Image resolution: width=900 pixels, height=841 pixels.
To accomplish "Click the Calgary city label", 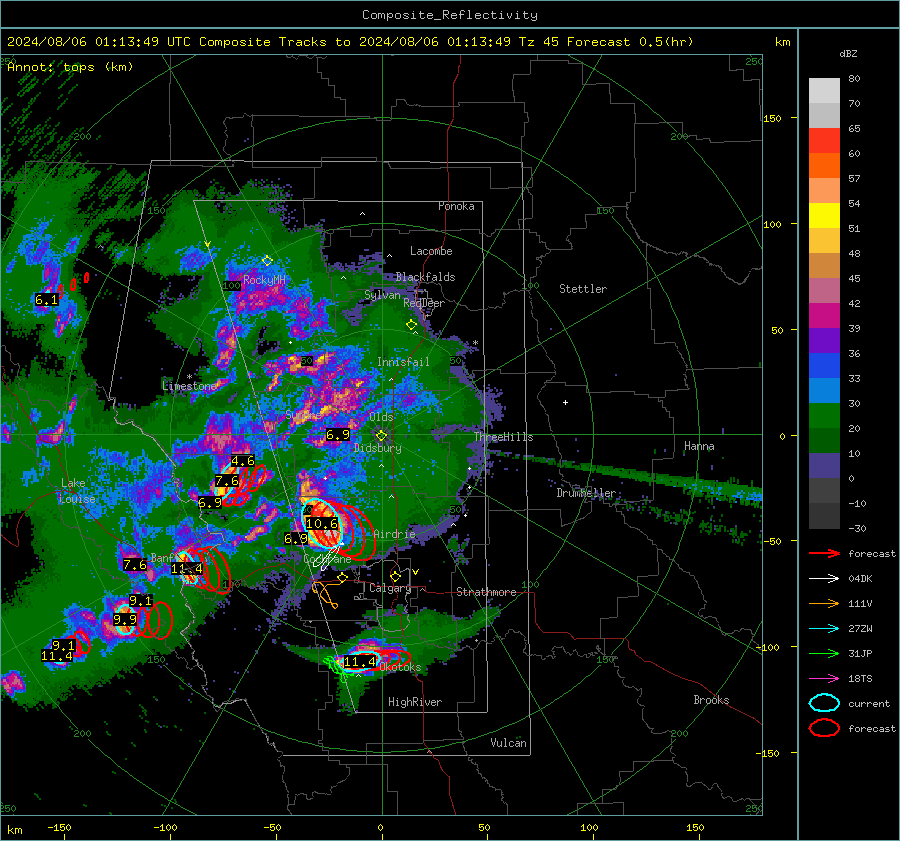I will coord(390,588).
